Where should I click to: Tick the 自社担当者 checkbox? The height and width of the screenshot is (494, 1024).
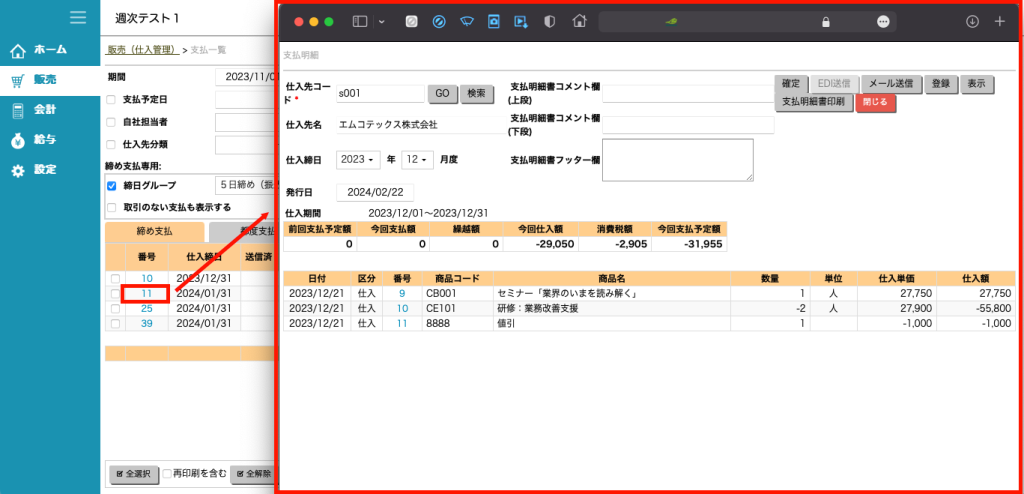pos(111,122)
